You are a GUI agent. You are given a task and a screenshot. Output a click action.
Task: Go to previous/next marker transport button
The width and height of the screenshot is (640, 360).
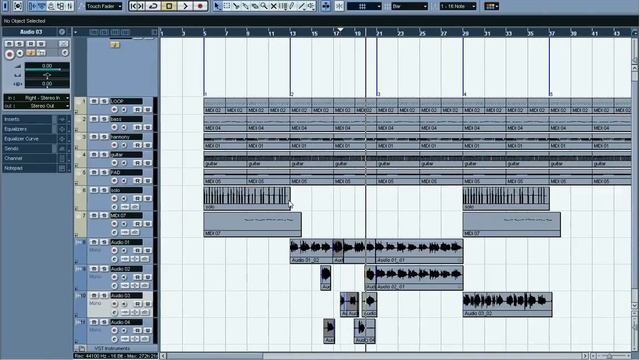(x=137, y=6)
